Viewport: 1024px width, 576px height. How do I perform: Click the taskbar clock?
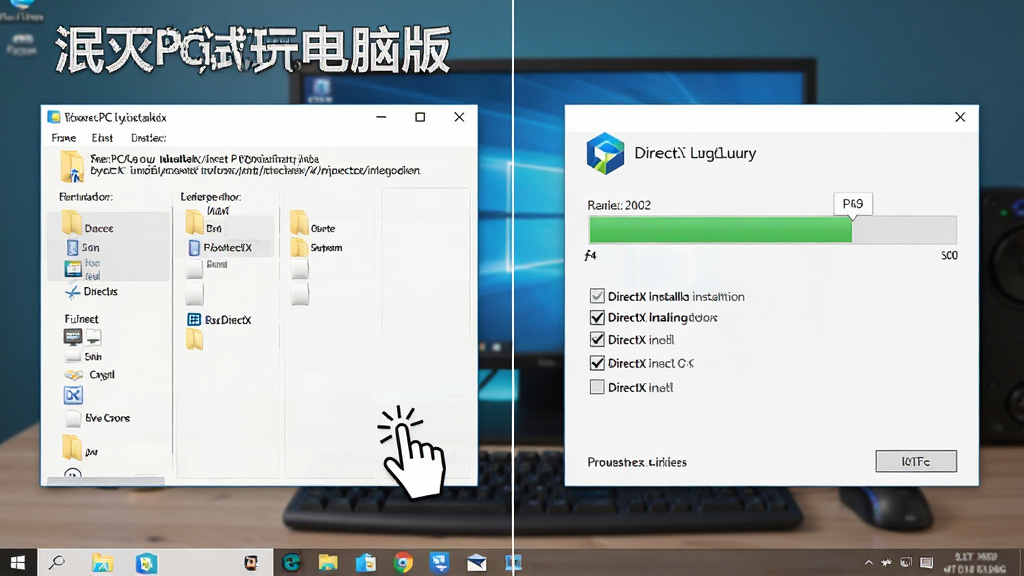pyautogui.click(x=974, y=563)
